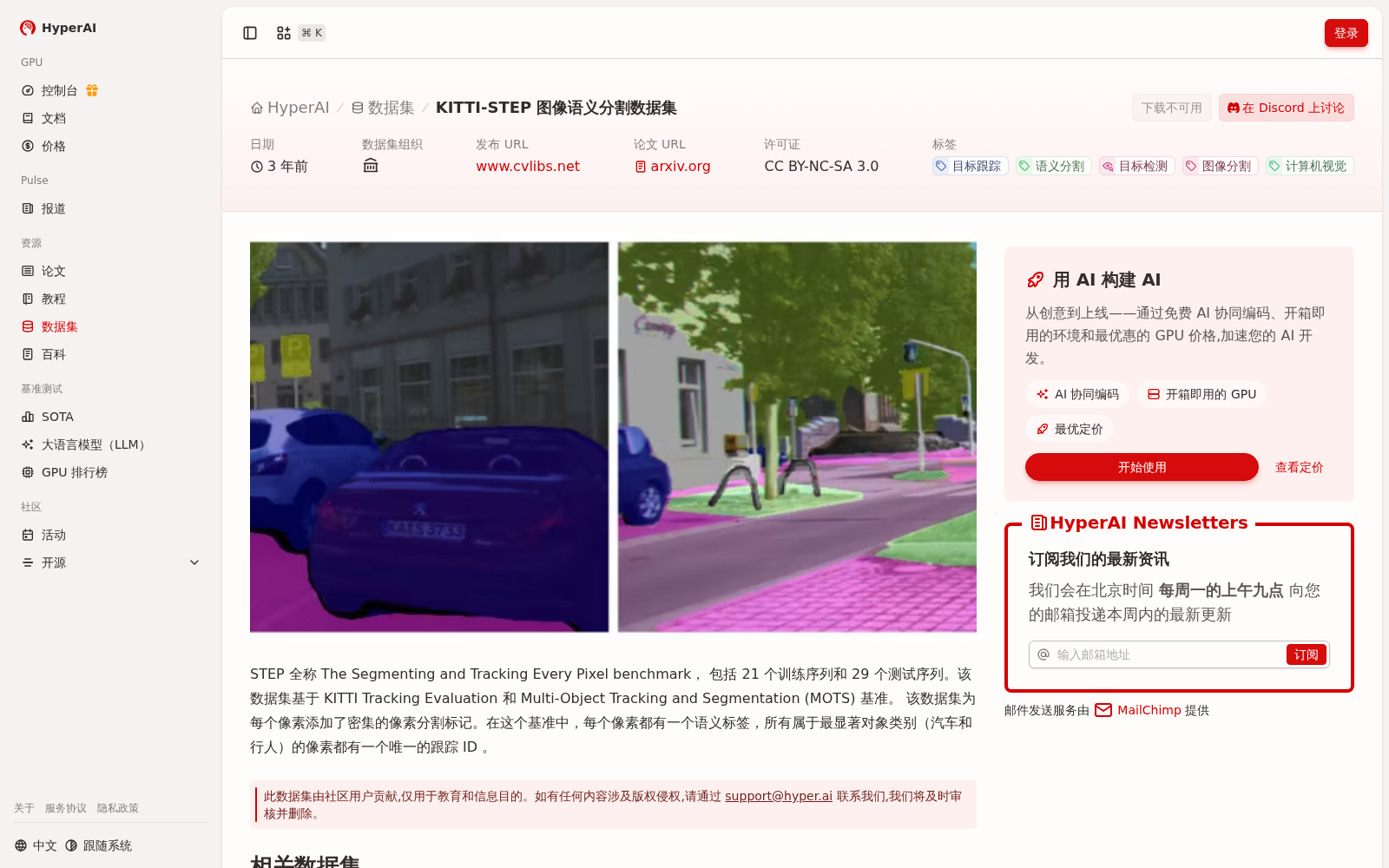This screenshot has width=1389, height=868.
Task: Click the ⌘ K shortcut badge
Action: coord(312,33)
